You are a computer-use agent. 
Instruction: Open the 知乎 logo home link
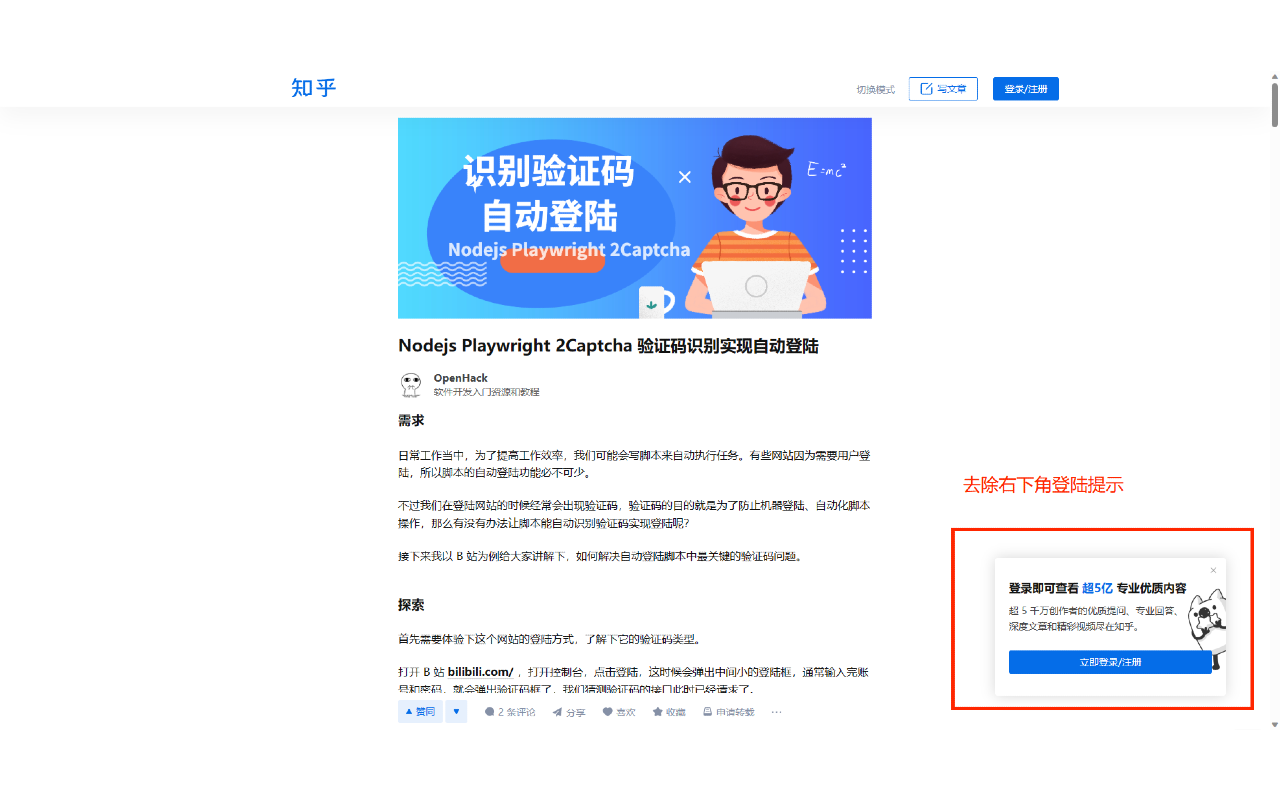[x=314, y=88]
